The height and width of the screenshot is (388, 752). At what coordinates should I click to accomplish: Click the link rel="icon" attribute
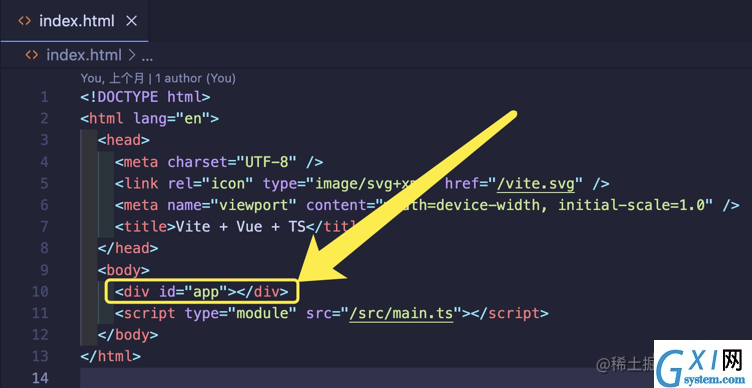[210, 183]
